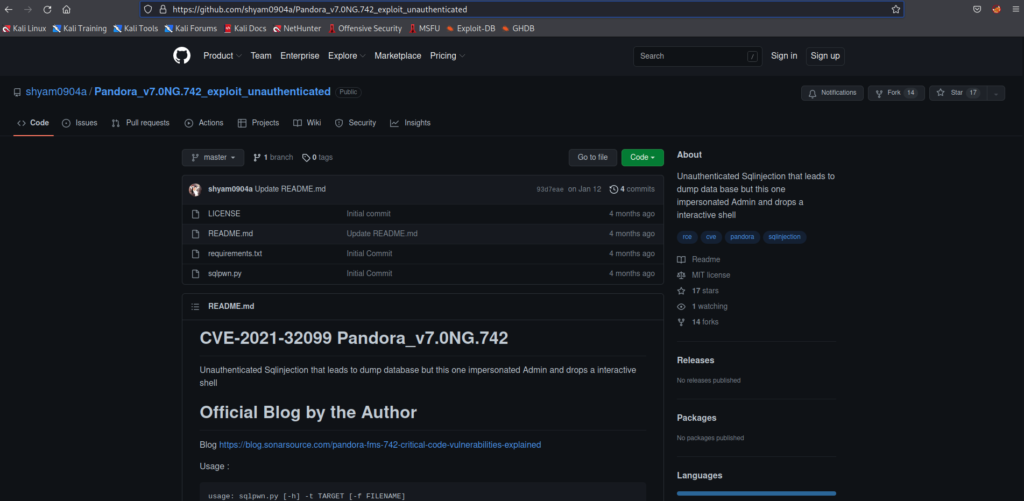Viewport: 1024px width, 501px height.
Task: Open the shyam0904a owner link
Action: 56,92
